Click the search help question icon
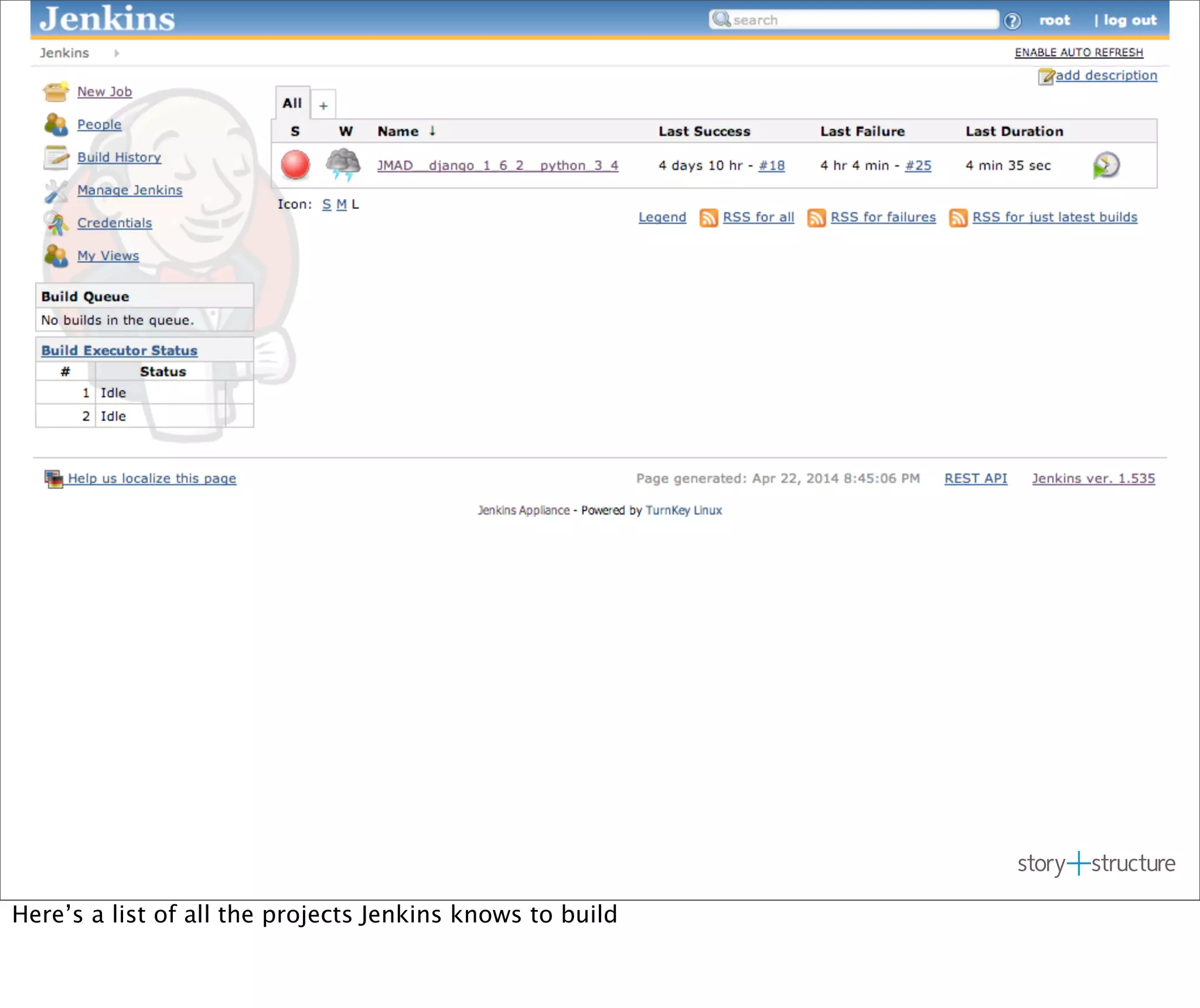 (x=1012, y=21)
